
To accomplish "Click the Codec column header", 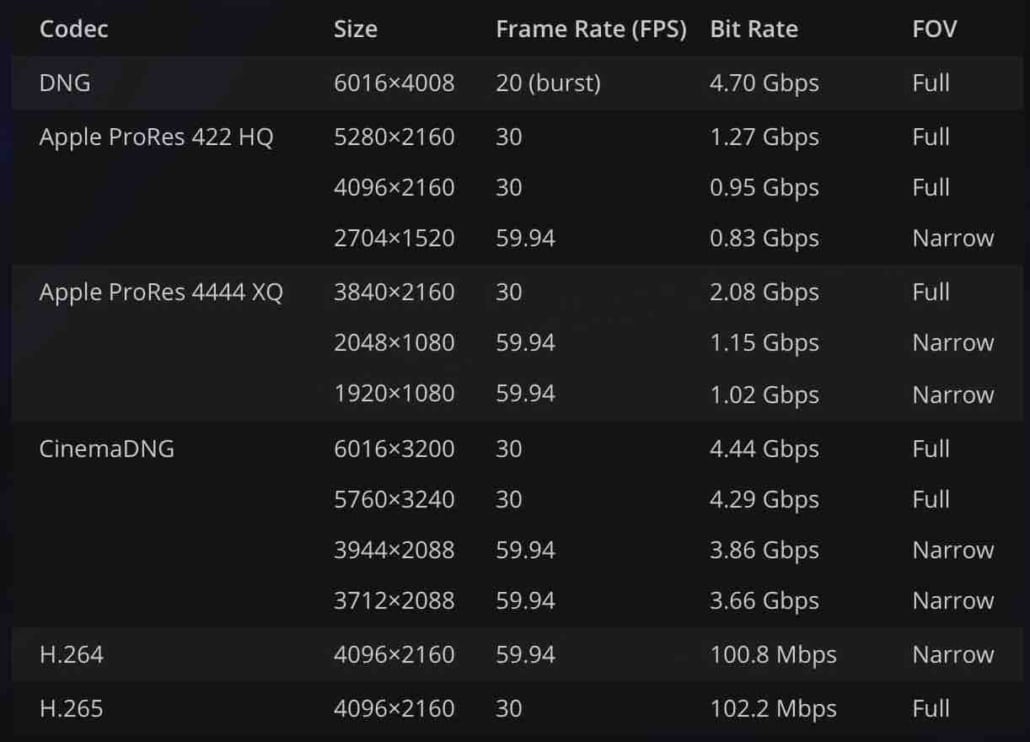I will click(x=74, y=29).
